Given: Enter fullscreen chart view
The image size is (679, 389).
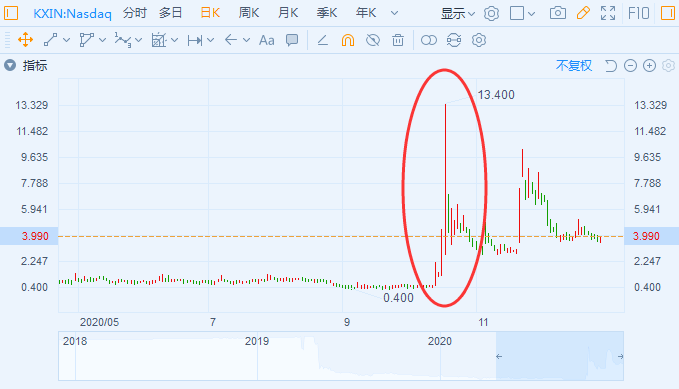Looking at the screenshot, I should (x=608, y=13).
